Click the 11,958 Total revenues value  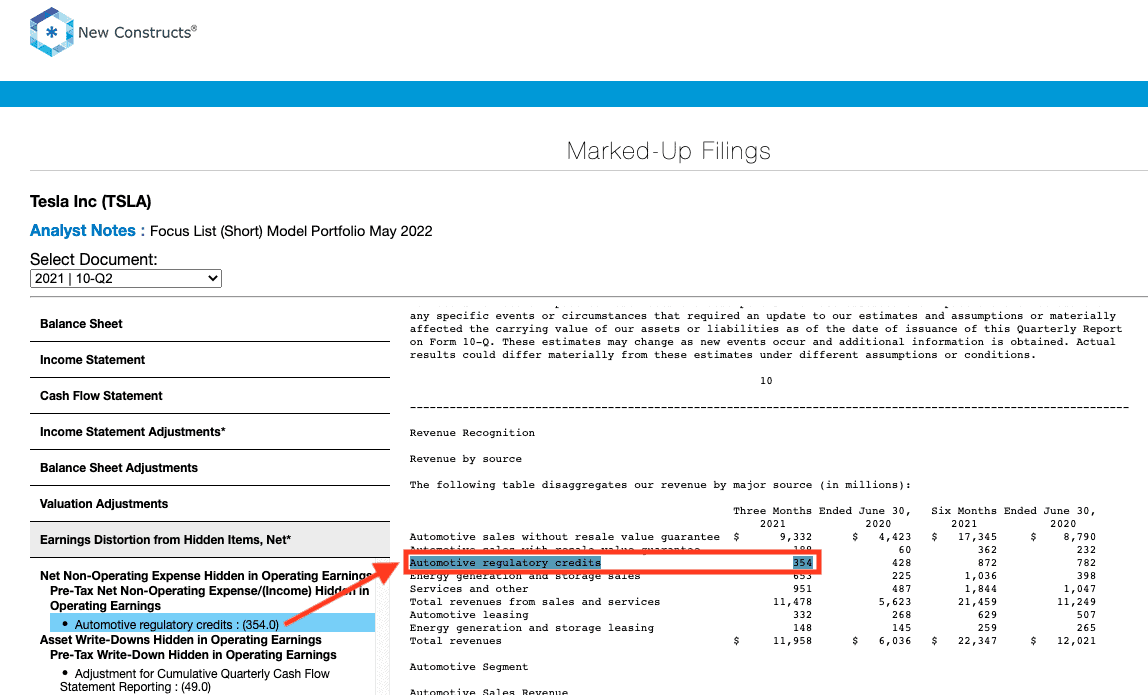click(x=793, y=641)
